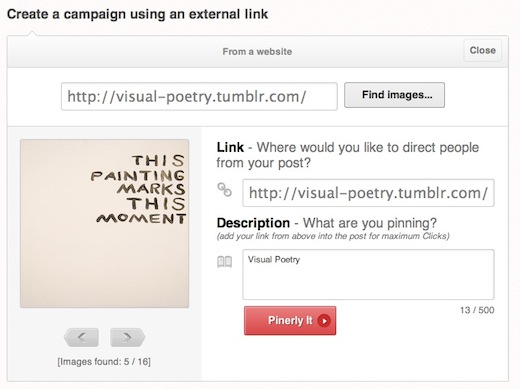Close the From a website panel
The width and height of the screenshot is (520, 389).
(x=482, y=50)
